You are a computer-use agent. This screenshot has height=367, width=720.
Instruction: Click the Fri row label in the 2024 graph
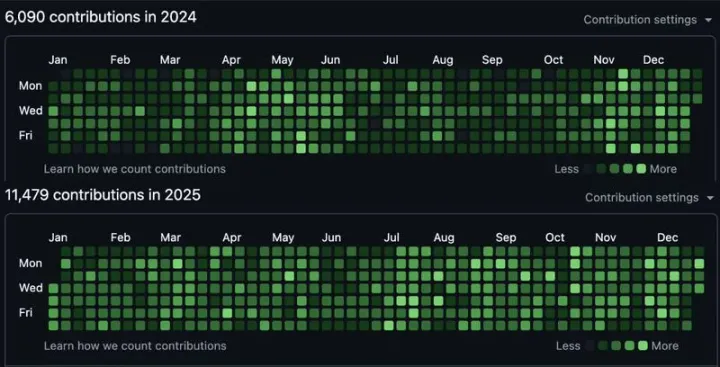click(x=26, y=136)
